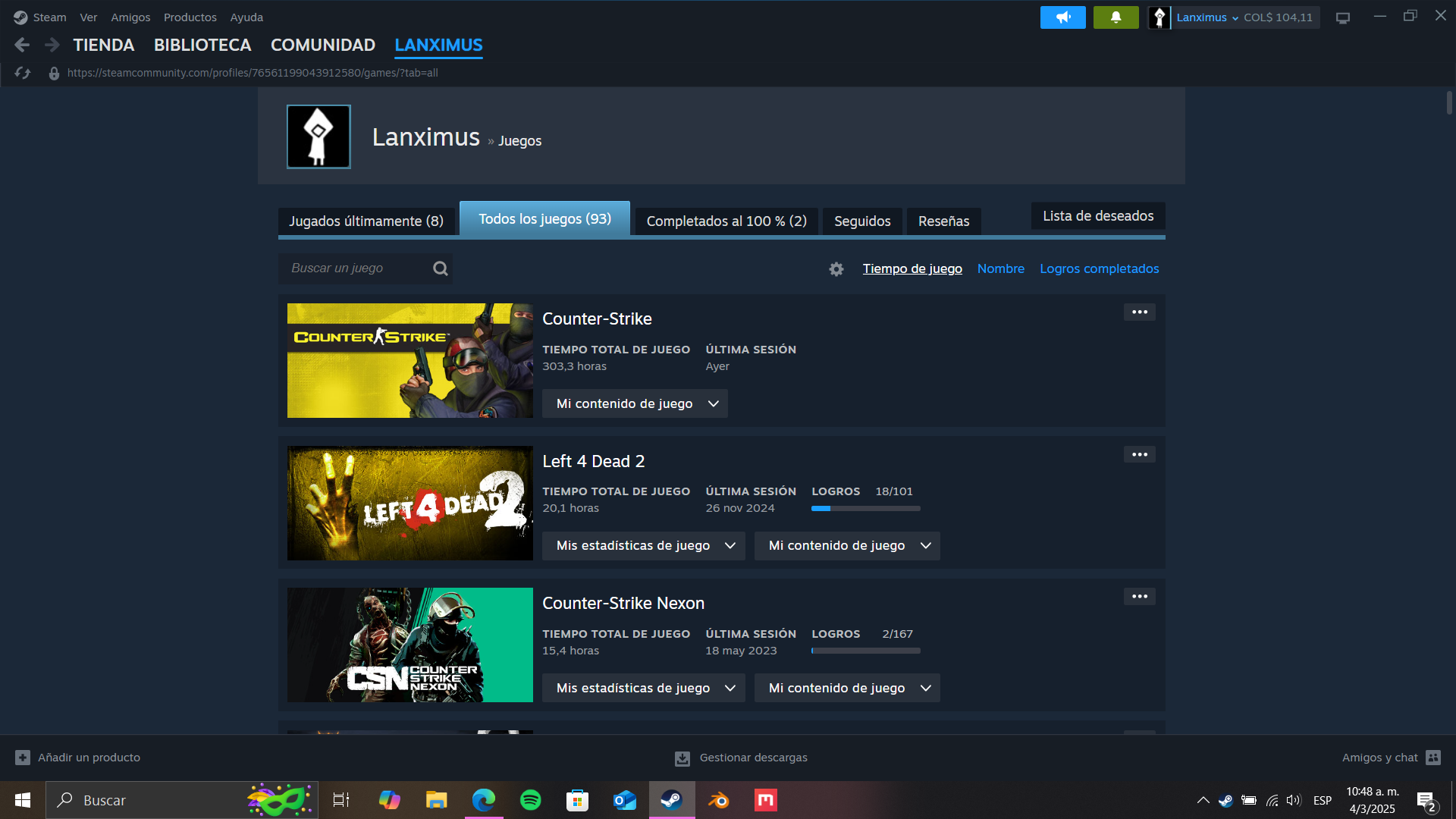Expand Left 4 Dead 2 estadísticas dropdown
The height and width of the screenshot is (819, 1456).
(643, 546)
